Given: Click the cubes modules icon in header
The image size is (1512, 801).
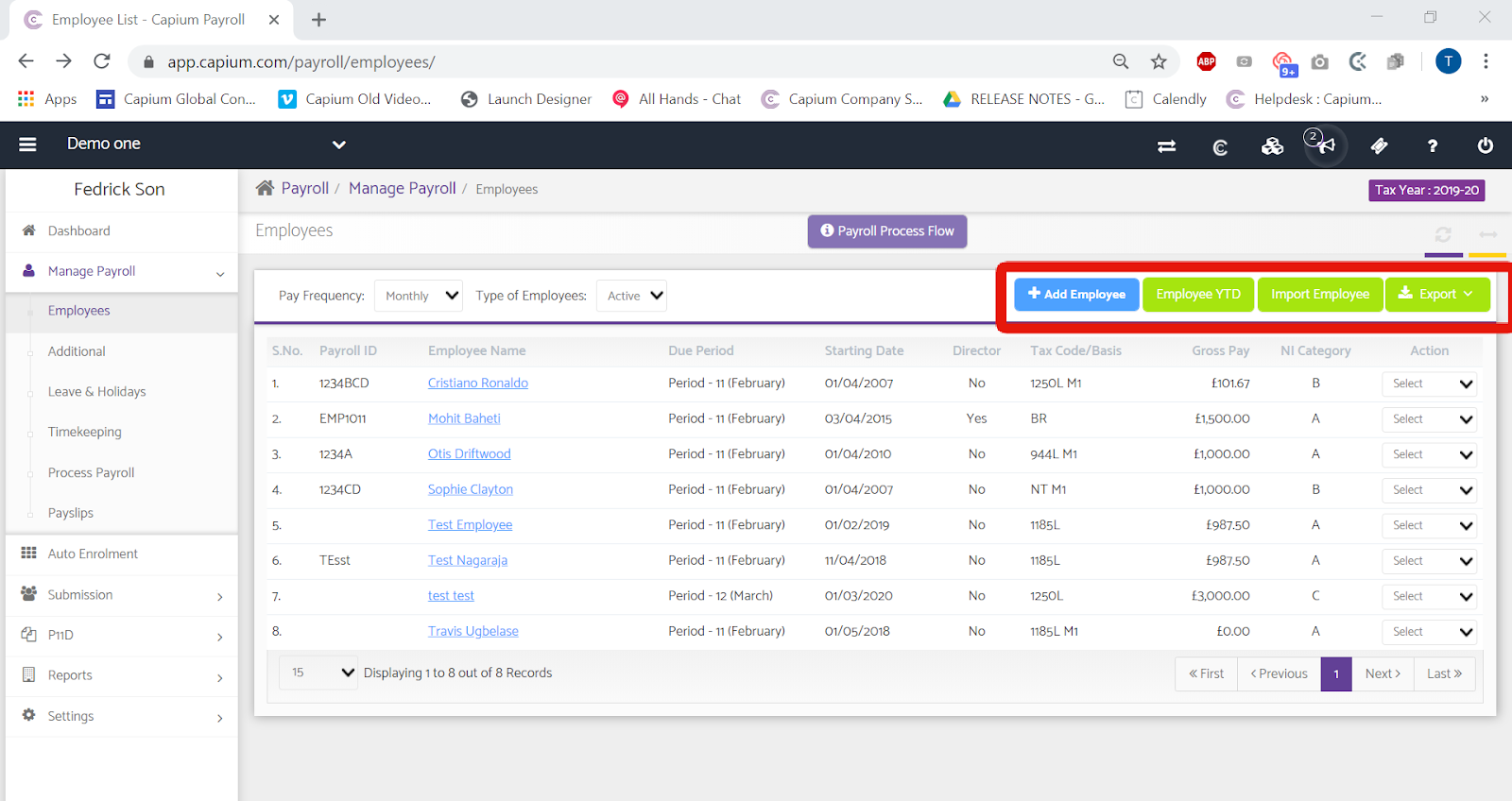Looking at the screenshot, I should (1272, 145).
